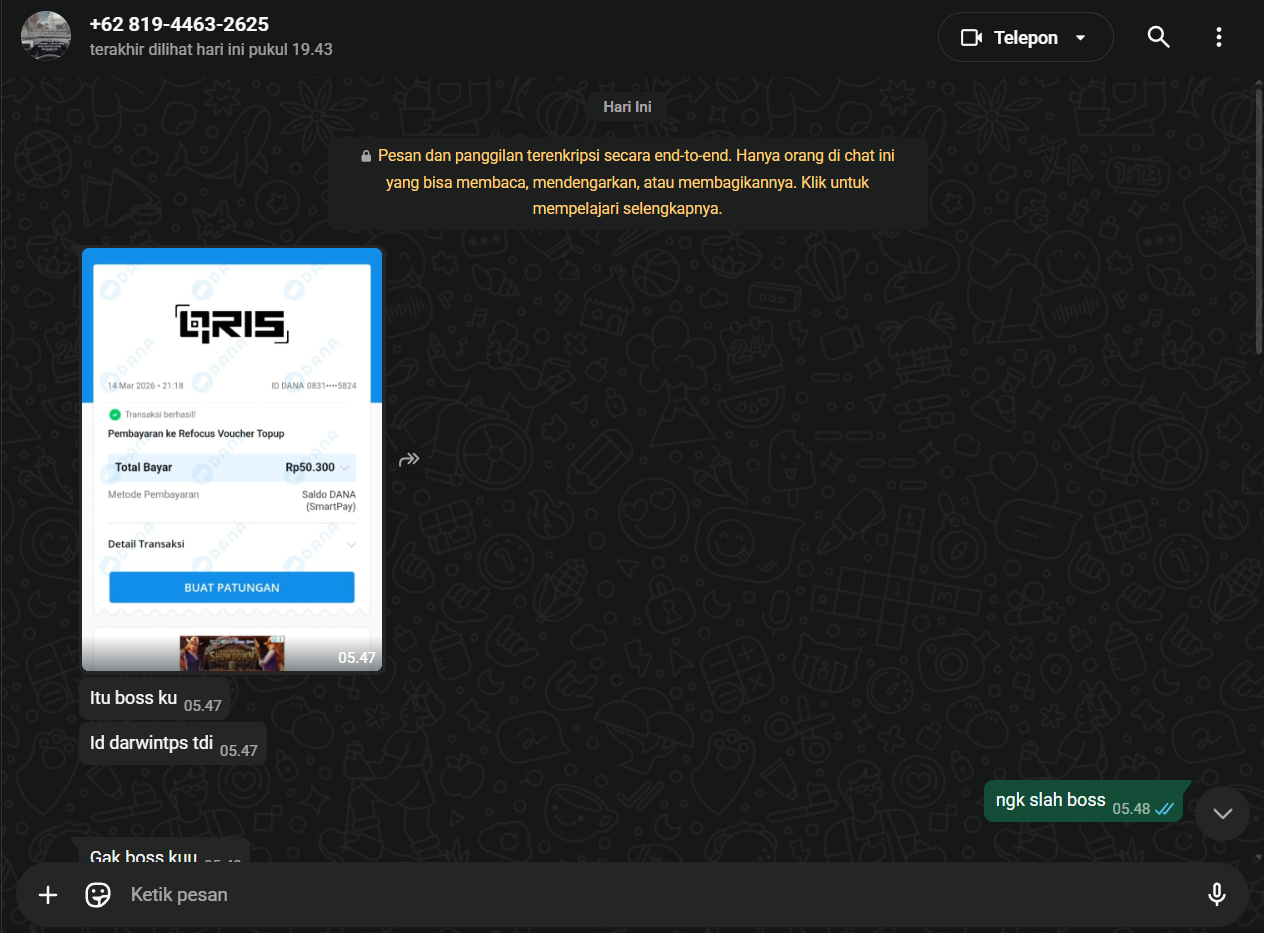This screenshot has height=933, width=1264.
Task: Open the attachment plus icon
Action: tap(48, 894)
